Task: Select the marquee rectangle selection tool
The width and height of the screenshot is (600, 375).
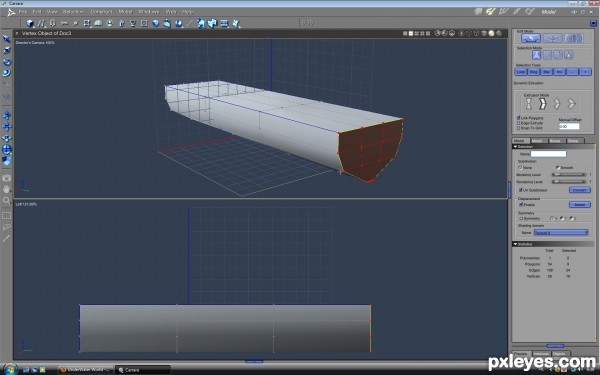Action: tap(7, 216)
